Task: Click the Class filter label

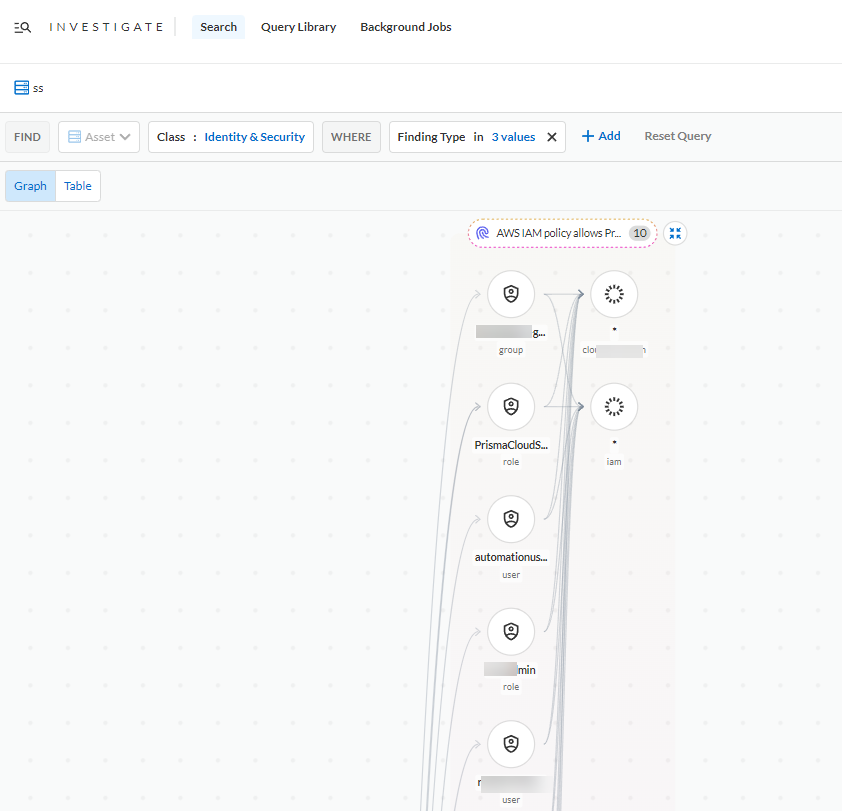Action: [171, 137]
